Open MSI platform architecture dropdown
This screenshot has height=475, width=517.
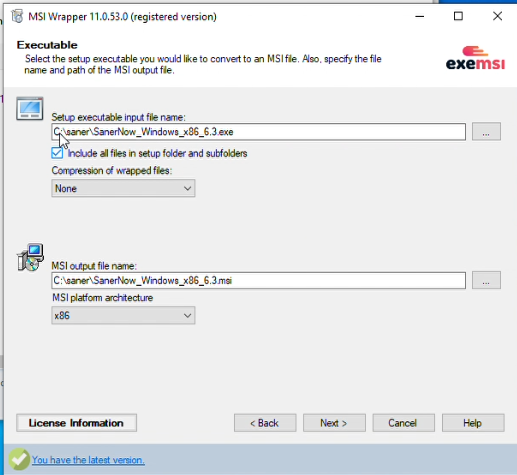pyautogui.click(x=123, y=315)
